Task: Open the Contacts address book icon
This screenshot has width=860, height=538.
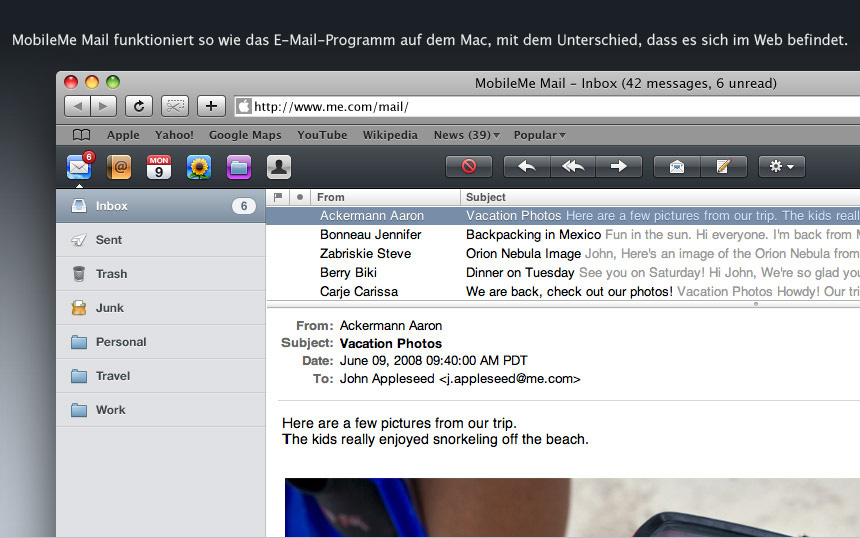Action: tap(119, 167)
